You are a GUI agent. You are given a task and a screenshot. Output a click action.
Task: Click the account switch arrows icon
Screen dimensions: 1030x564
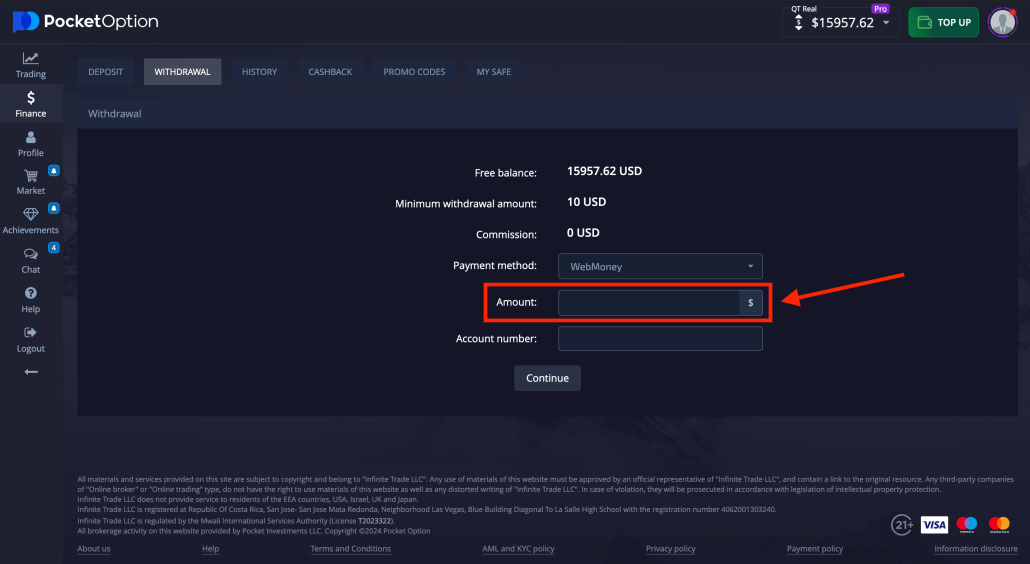tap(799, 22)
